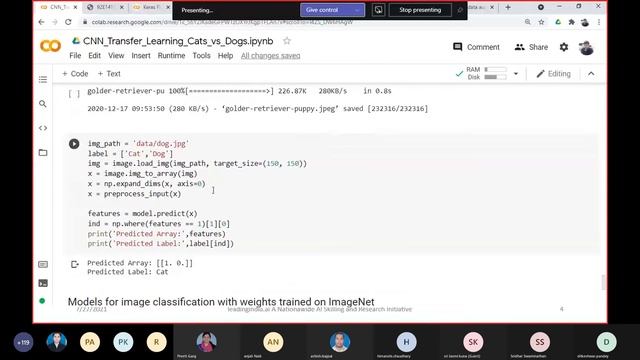Click the AN participant avatar
The width and height of the screenshot is (640, 360).
(x=273, y=342)
